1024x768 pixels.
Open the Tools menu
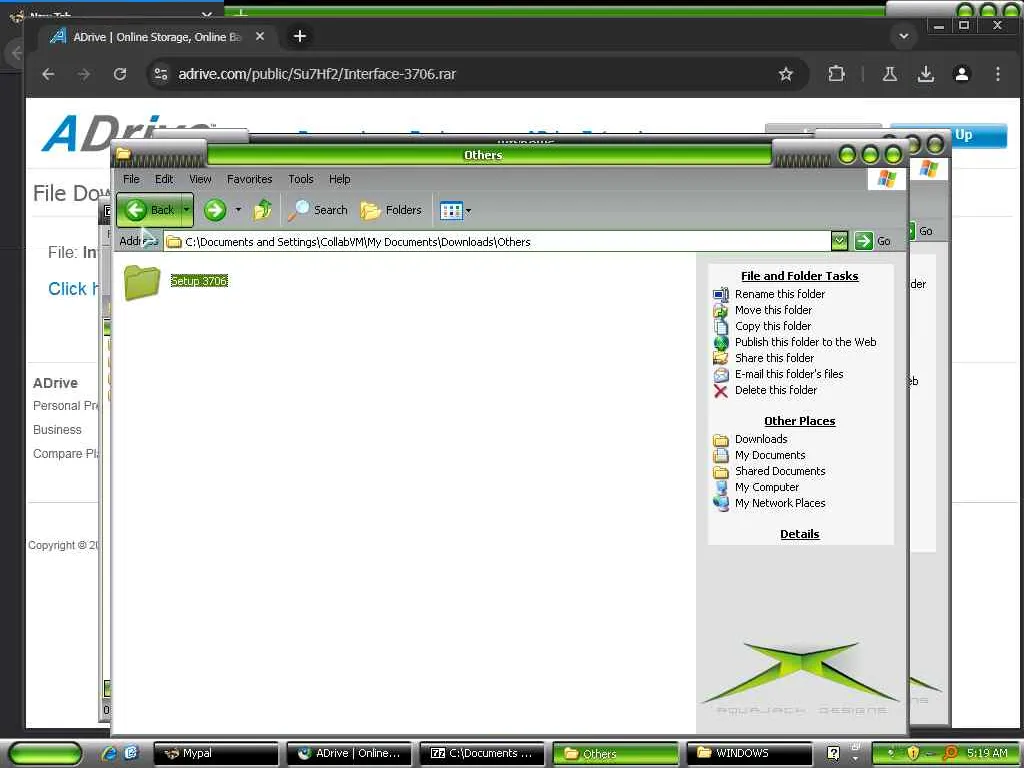[x=300, y=179]
